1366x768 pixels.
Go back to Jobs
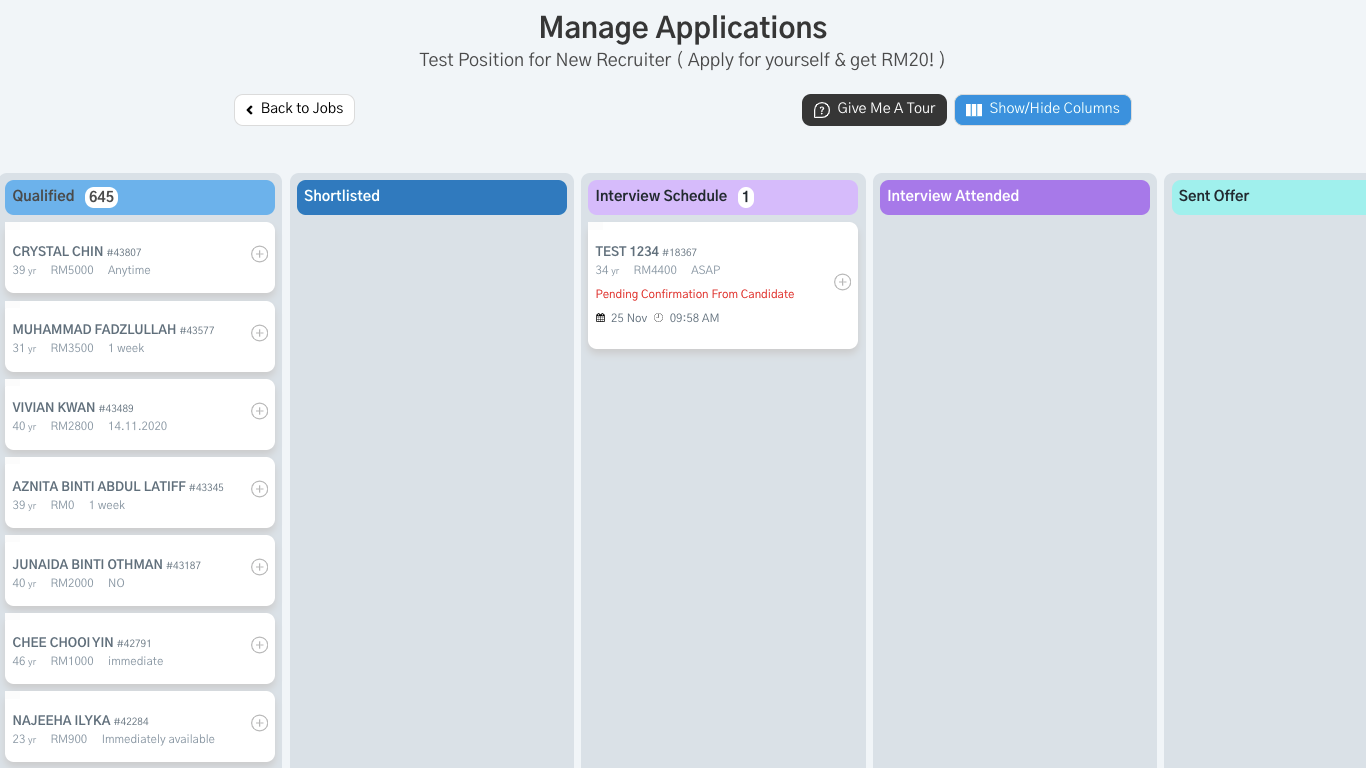point(294,109)
